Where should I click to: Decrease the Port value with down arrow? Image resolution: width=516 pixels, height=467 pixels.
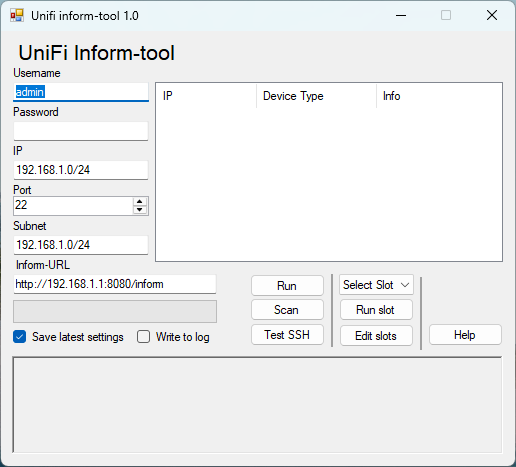[x=140, y=210]
